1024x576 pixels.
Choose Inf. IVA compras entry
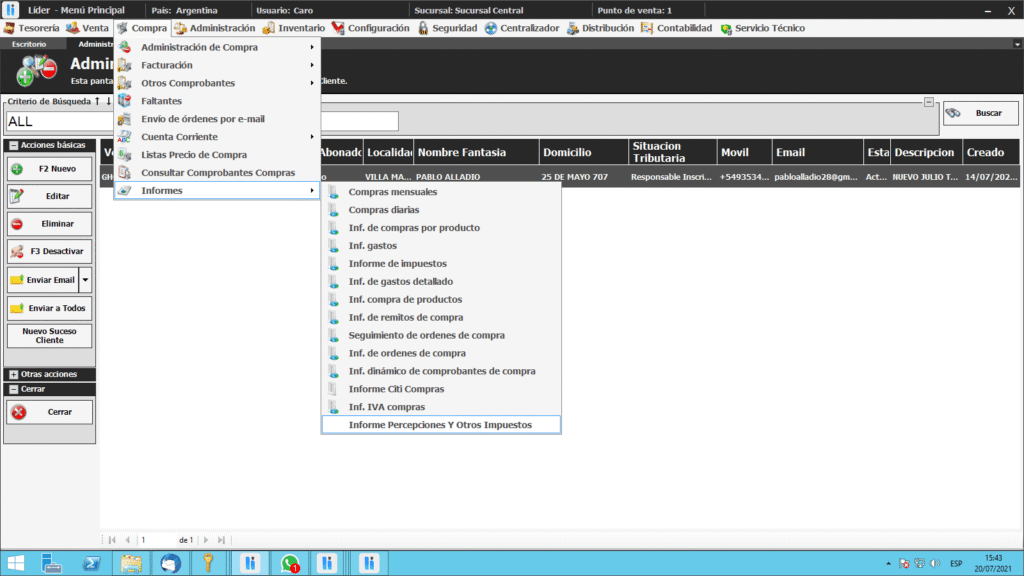coord(386,407)
